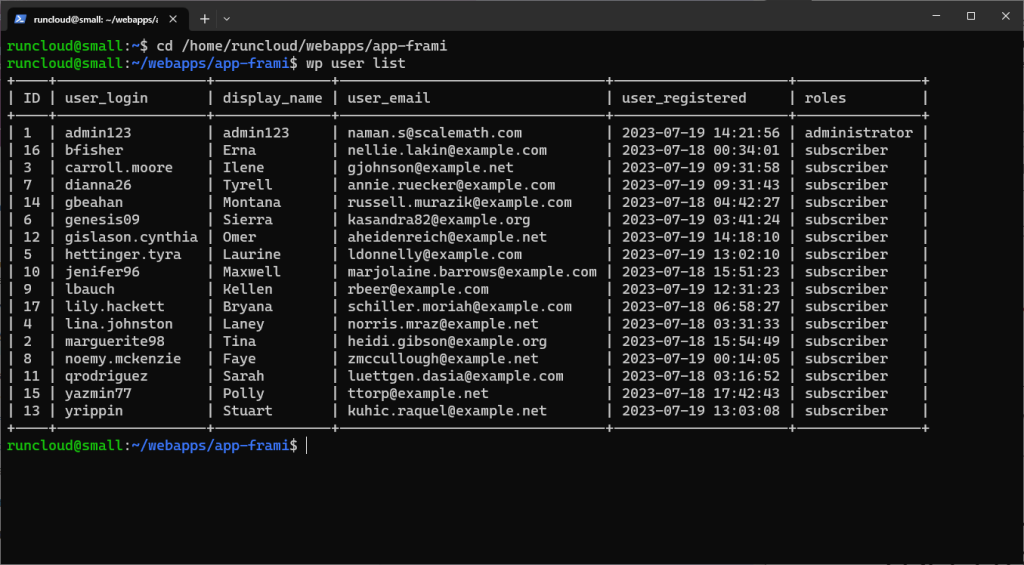Screen dimensions: 1024x565
Task: Close the runcloud@small terminal tab
Action: (x=173, y=19)
